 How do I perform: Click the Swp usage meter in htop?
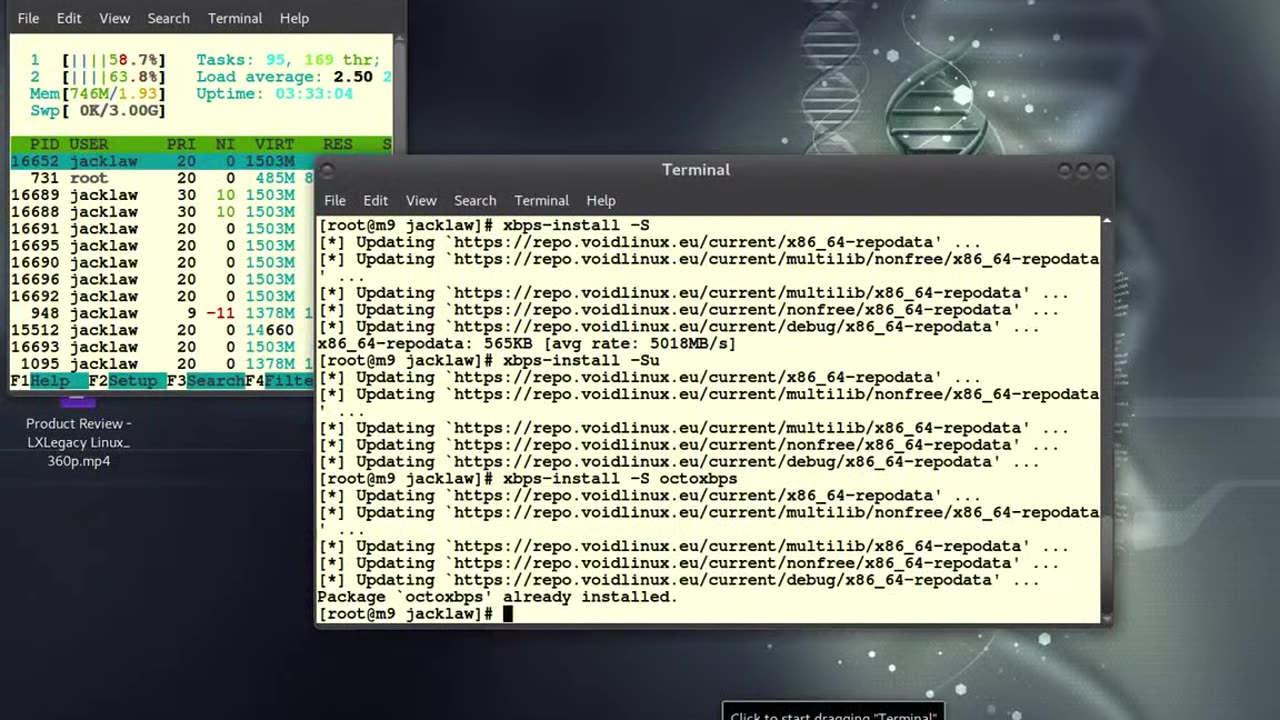98,110
